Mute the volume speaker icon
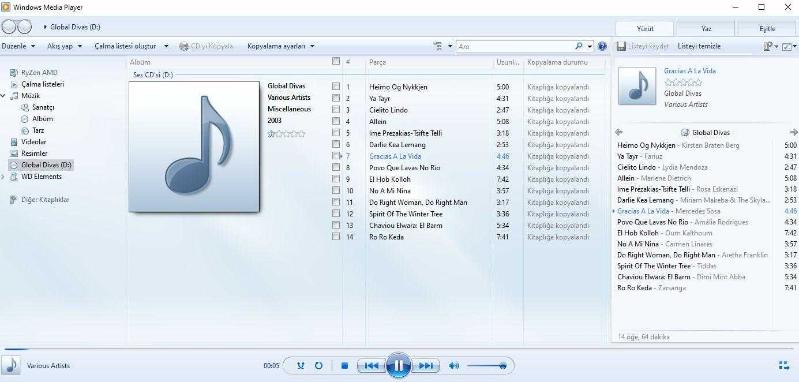 tap(454, 366)
